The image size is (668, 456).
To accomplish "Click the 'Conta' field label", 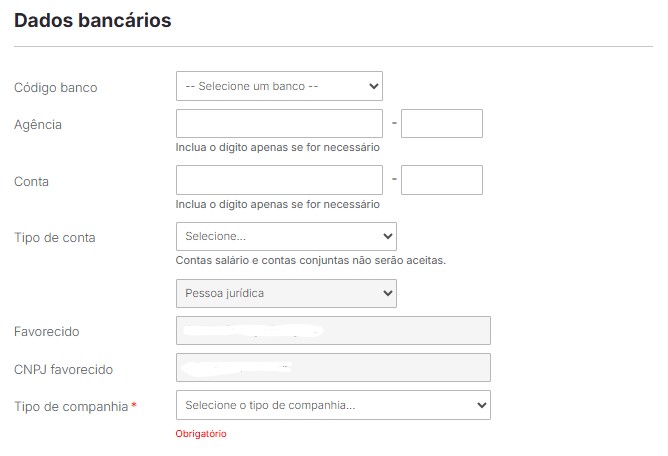I will pos(31,182).
